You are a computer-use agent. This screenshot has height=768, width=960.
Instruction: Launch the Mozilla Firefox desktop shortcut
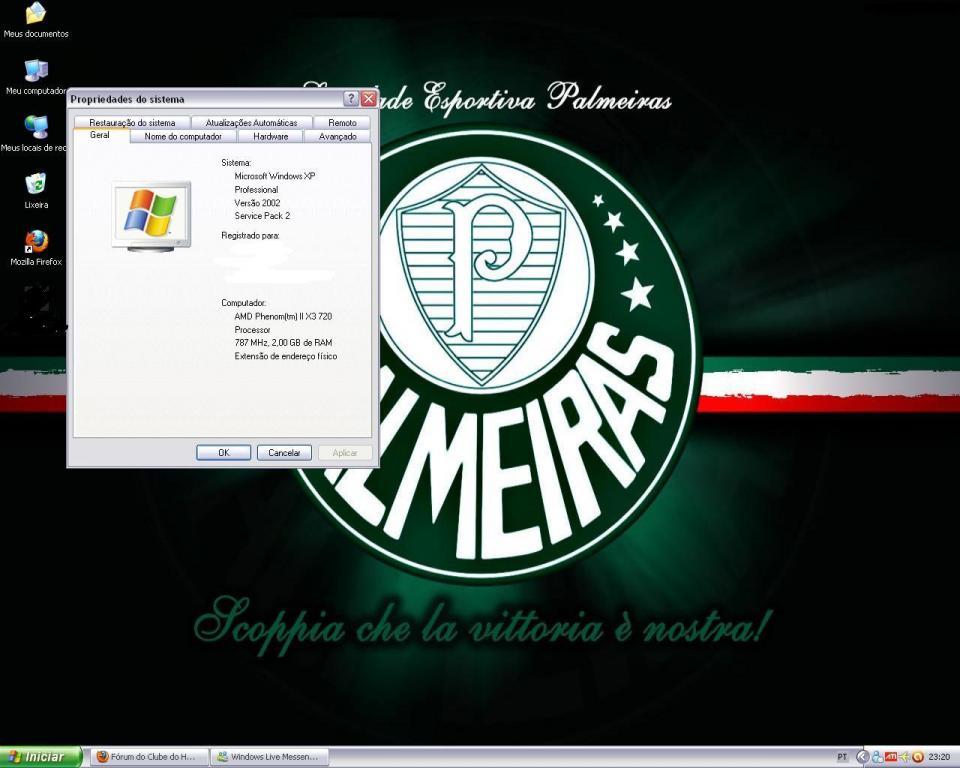pos(36,247)
